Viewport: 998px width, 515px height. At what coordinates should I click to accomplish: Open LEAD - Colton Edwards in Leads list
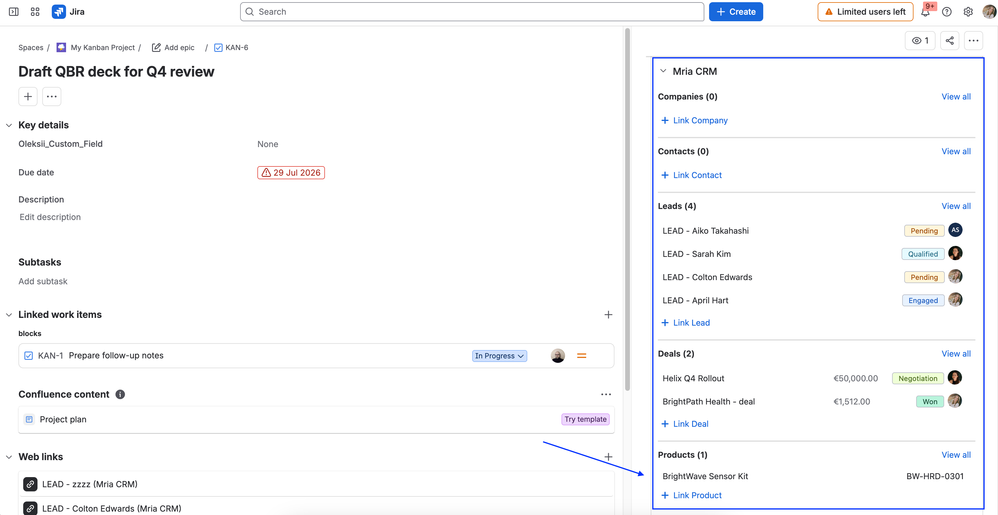pos(707,278)
